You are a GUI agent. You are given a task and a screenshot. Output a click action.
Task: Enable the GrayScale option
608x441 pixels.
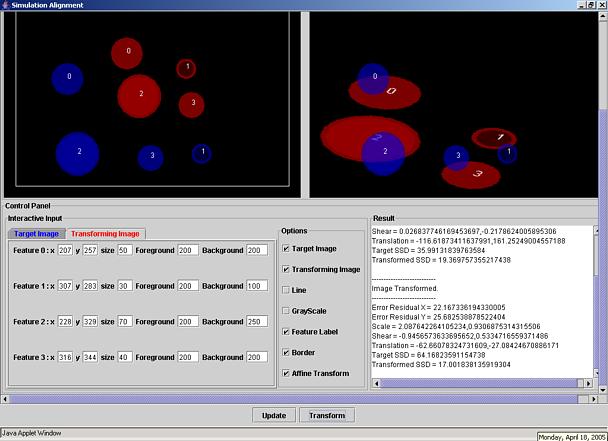pyautogui.click(x=287, y=311)
